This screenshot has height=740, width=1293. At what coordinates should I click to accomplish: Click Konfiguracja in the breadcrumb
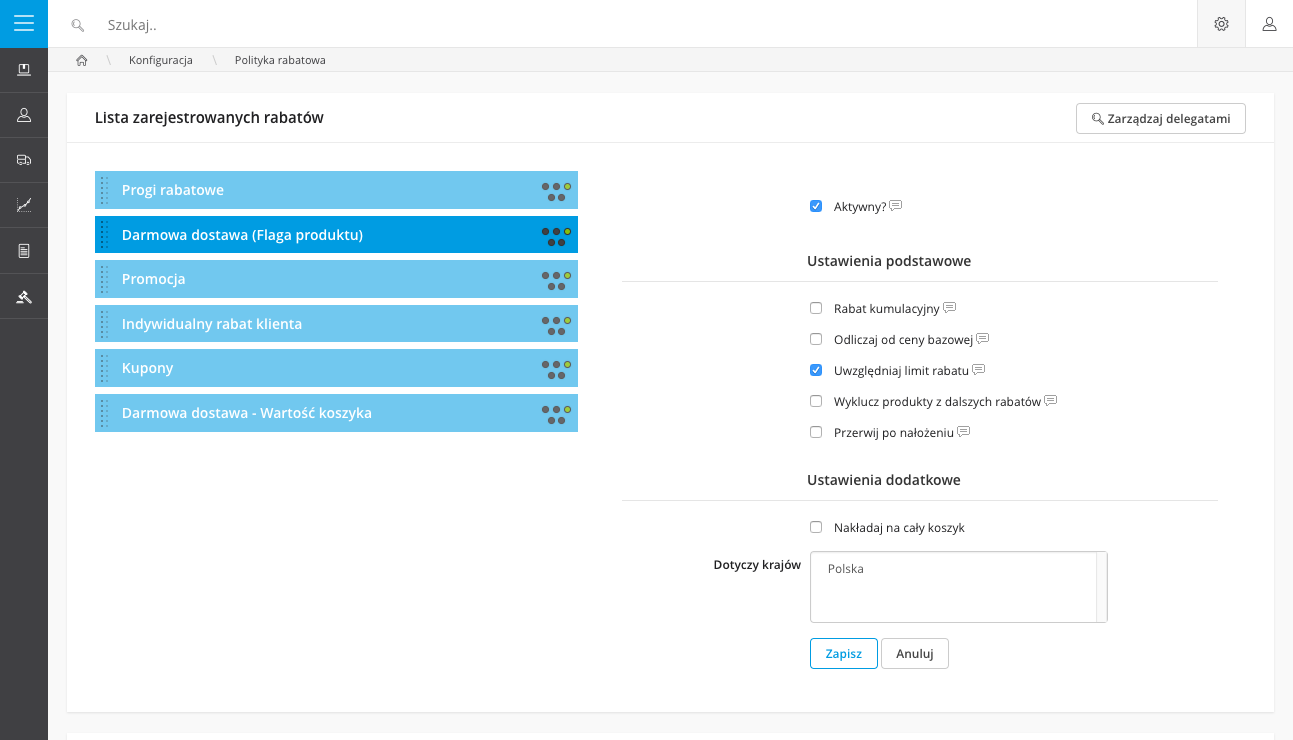click(x=160, y=60)
